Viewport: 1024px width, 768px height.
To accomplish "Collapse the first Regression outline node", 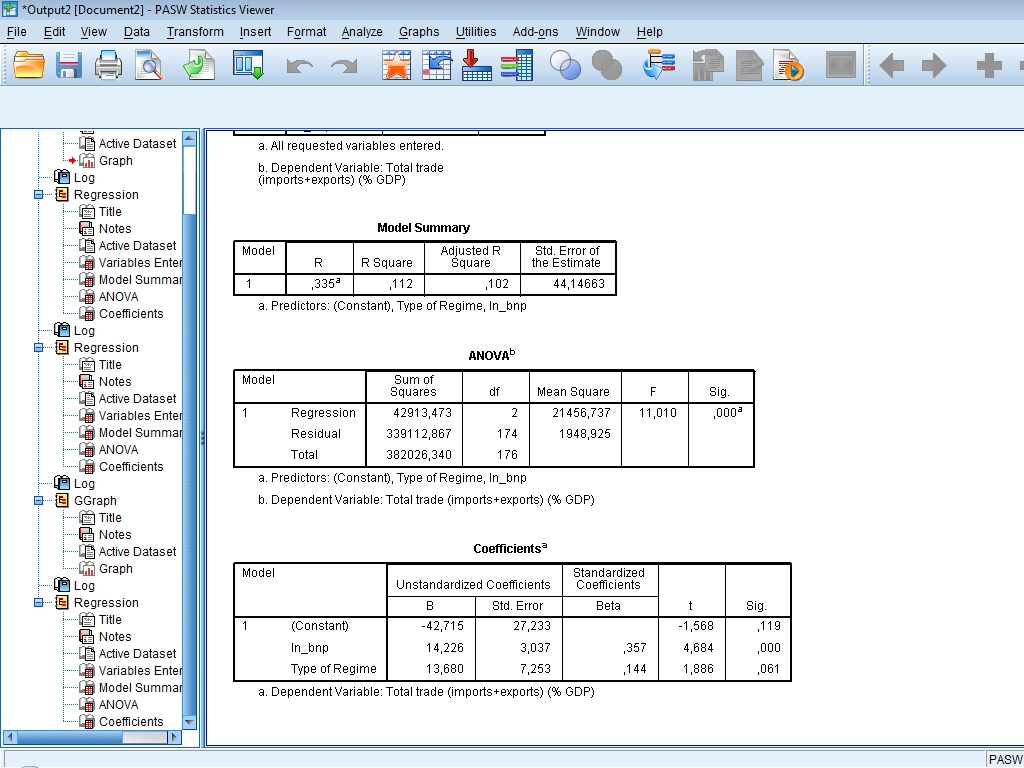I will (x=39, y=195).
